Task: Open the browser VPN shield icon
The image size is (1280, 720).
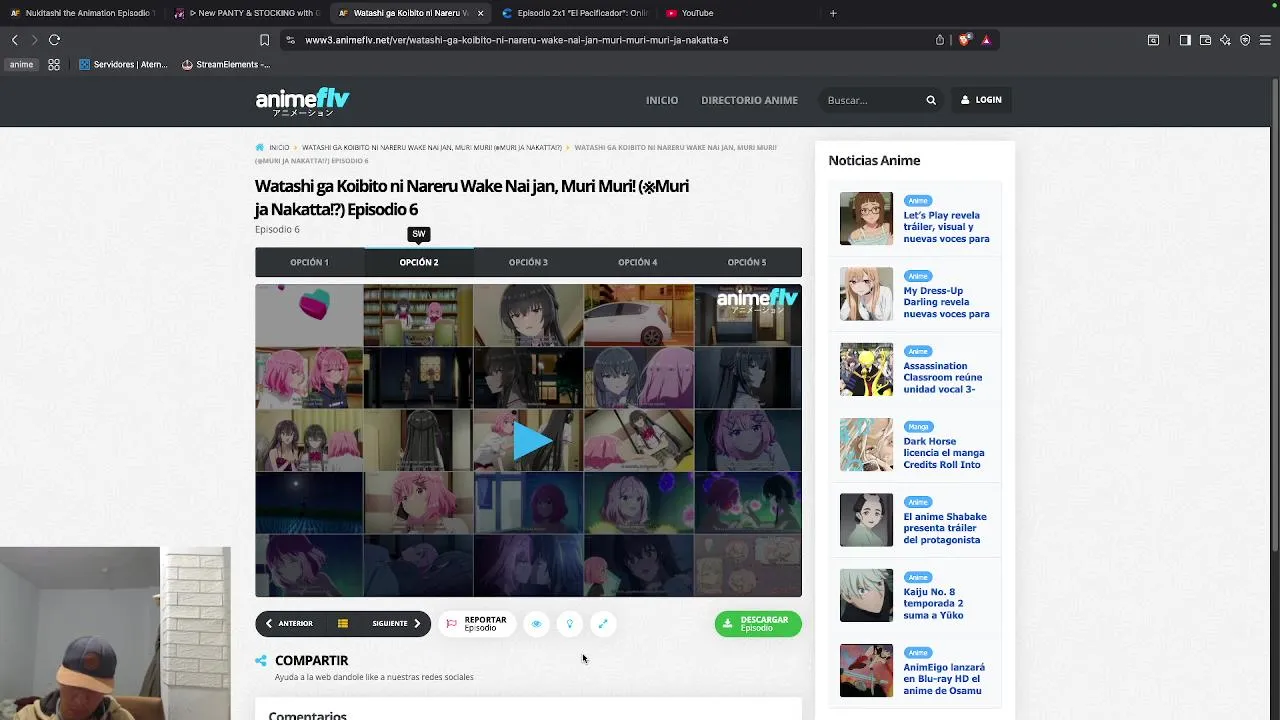Action: click(x=1245, y=40)
